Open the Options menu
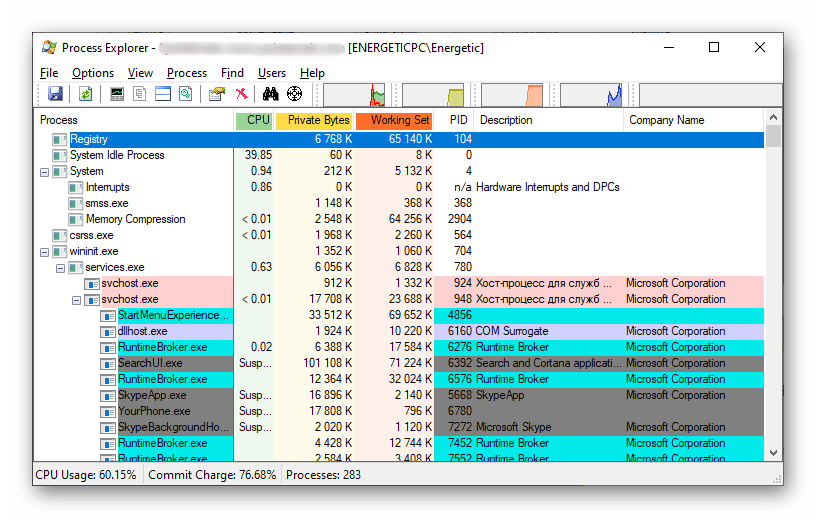 (x=93, y=73)
